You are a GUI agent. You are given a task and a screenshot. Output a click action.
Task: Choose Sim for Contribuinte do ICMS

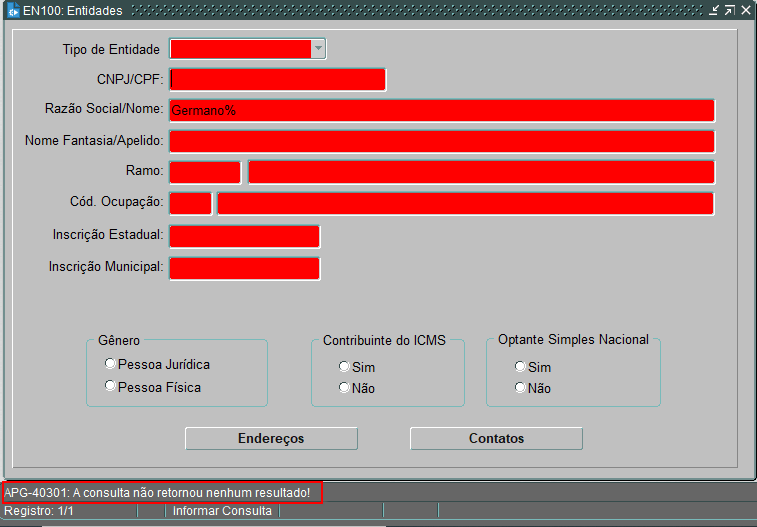click(344, 366)
